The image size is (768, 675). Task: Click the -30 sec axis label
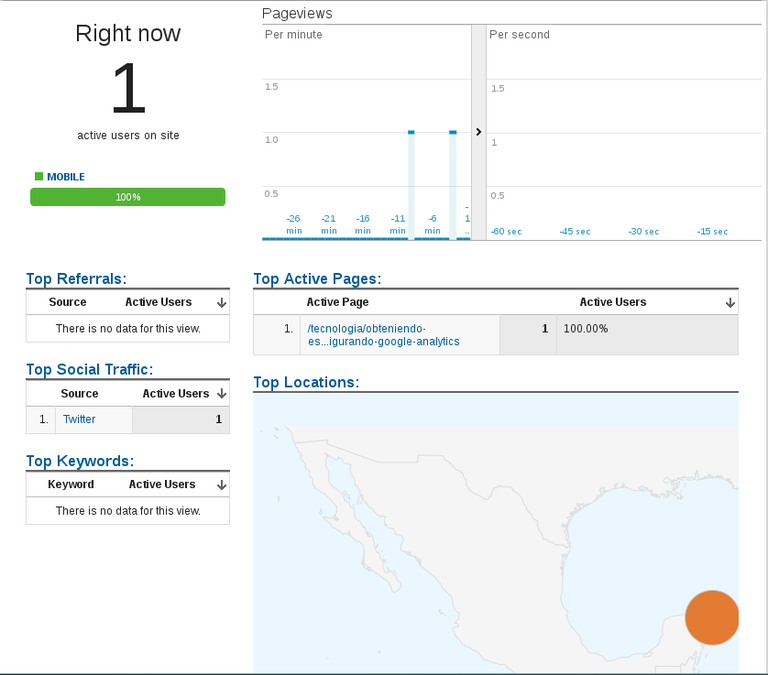tap(644, 231)
